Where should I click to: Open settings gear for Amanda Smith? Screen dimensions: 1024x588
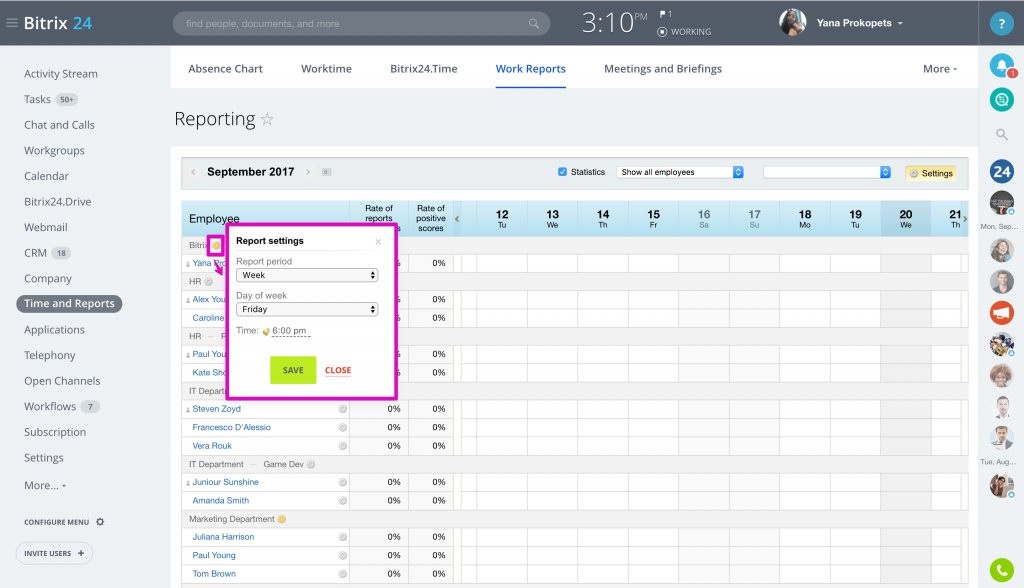[x=342, y=500]
